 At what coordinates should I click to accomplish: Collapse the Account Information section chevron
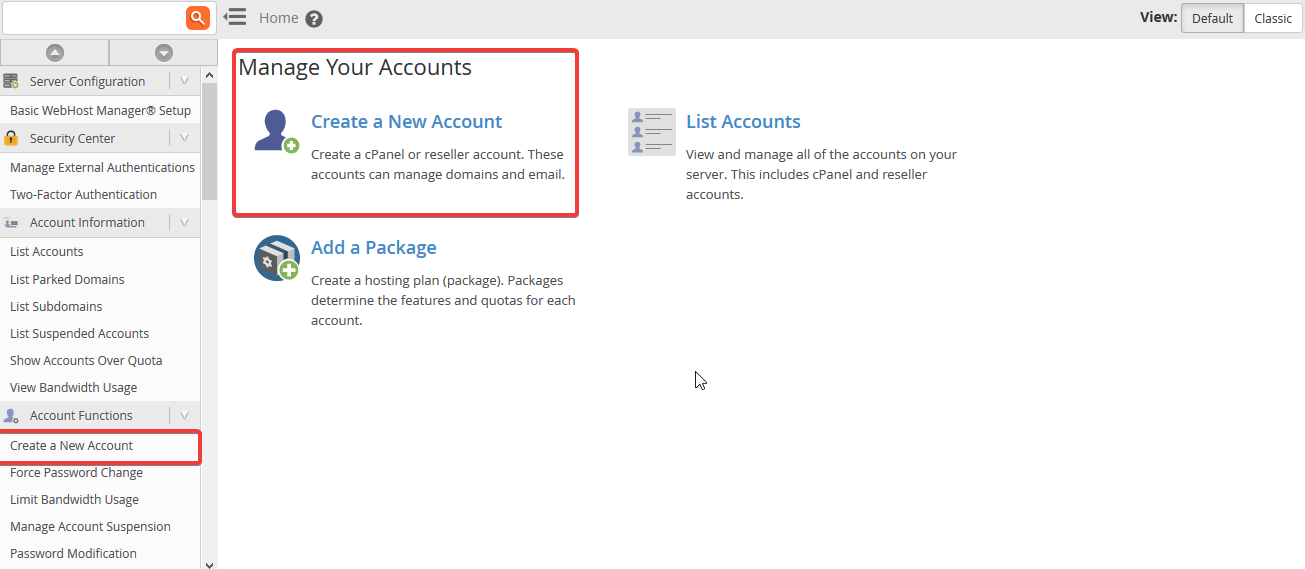click(184, 222)
